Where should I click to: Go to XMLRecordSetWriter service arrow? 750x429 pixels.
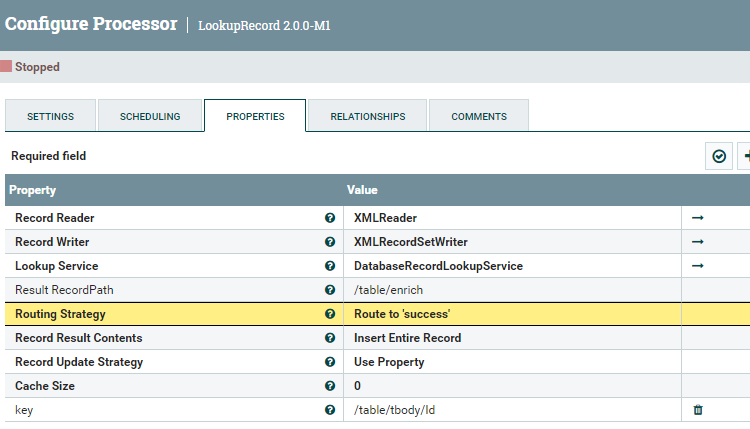coord(698,241)
